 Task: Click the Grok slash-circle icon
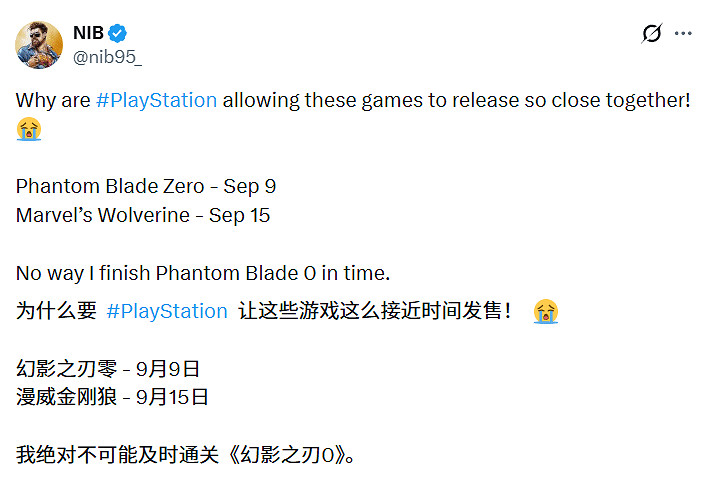pos(651,33)
